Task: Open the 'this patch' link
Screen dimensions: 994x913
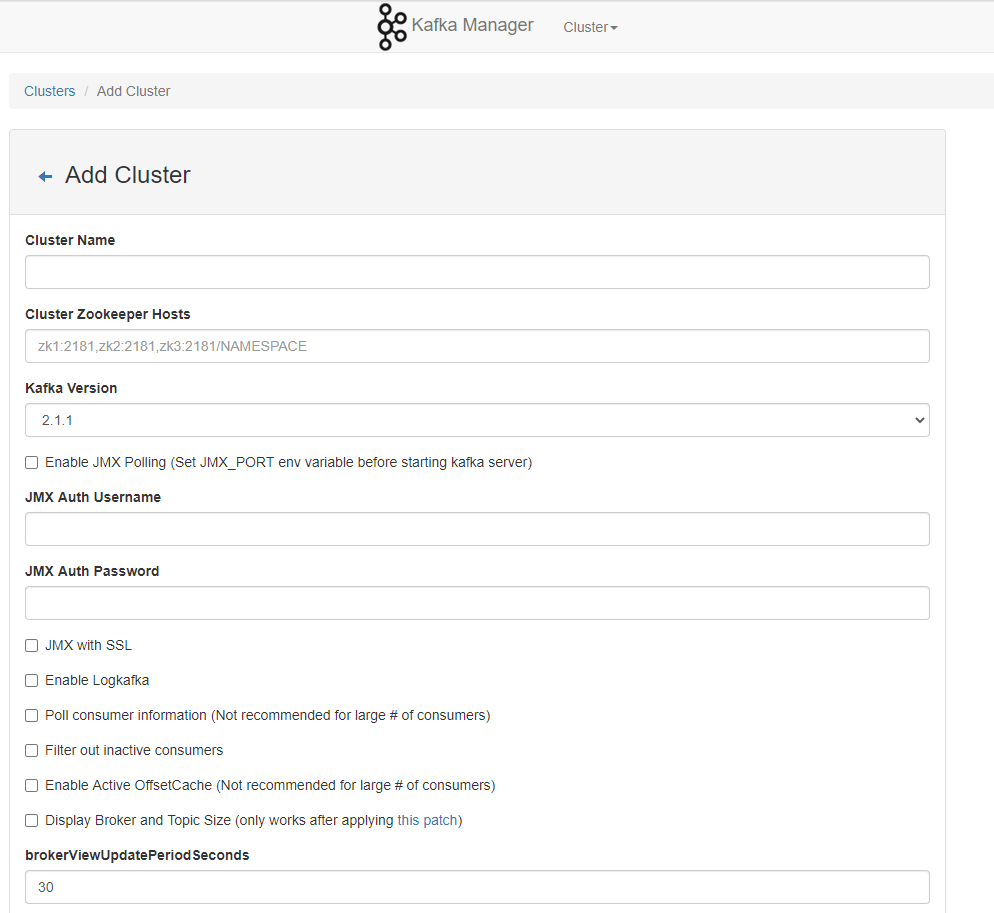Action: [x=427, y=820]
